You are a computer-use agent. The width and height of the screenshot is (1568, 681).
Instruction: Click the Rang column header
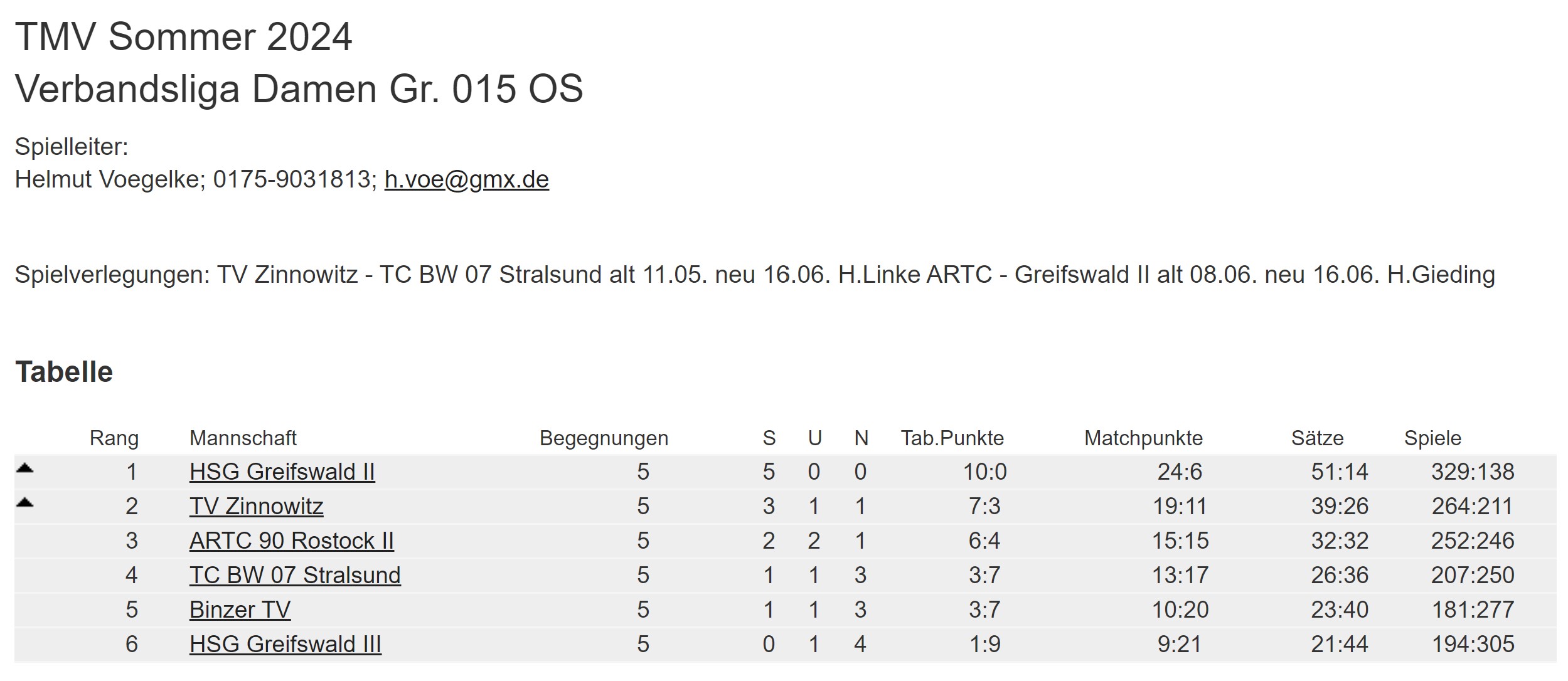click(114, 438)
